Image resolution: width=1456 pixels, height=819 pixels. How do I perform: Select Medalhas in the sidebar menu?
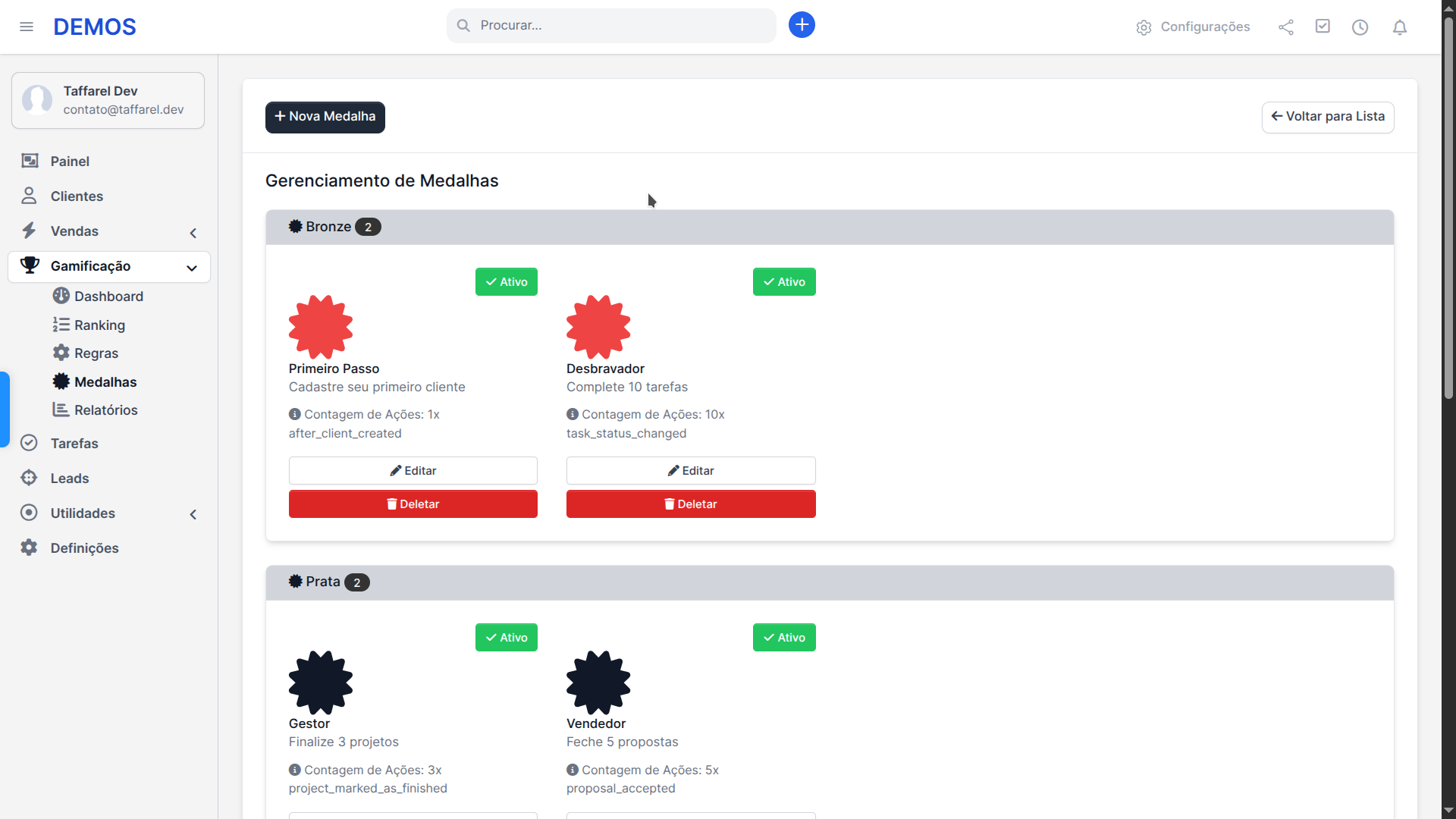pyautogui.click(x=105, y=381)
